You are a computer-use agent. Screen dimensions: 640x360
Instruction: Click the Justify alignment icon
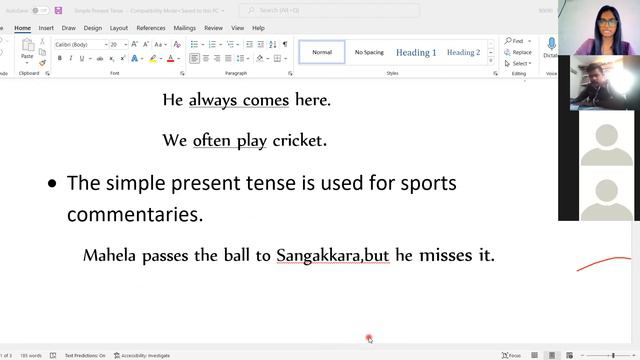click(x=228, y=59)
